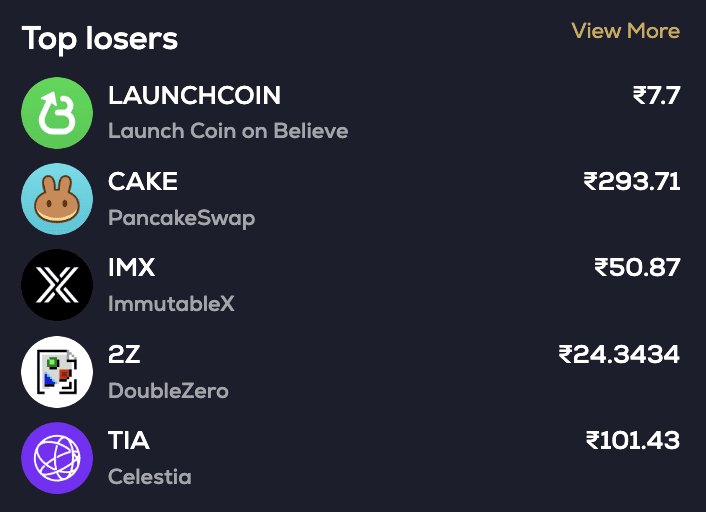Click the black ImmutableX logo icon
The height and width of the screenshot is (512, 706).
click(57, 285)
